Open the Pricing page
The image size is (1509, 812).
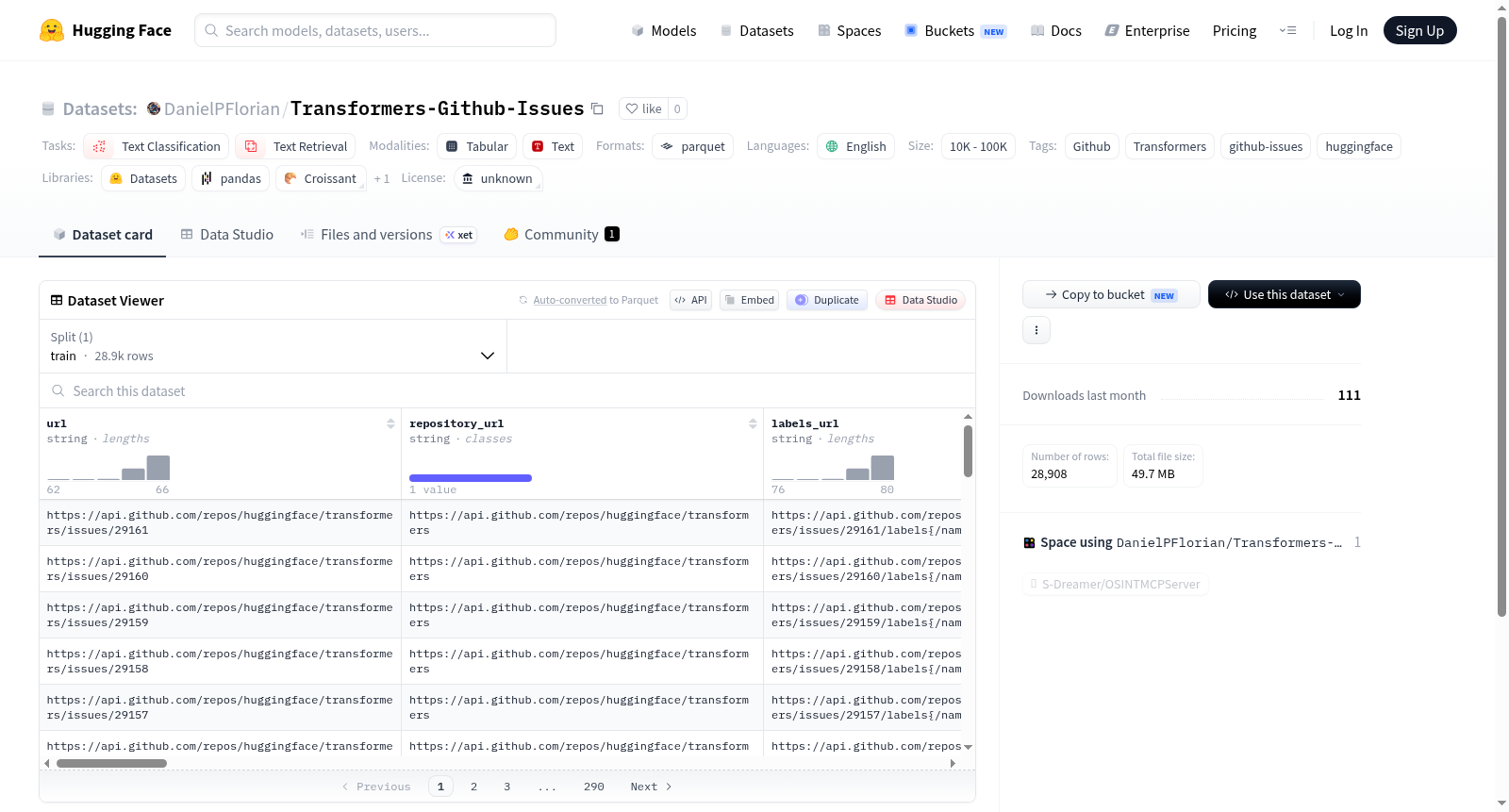click(1235, 30)
